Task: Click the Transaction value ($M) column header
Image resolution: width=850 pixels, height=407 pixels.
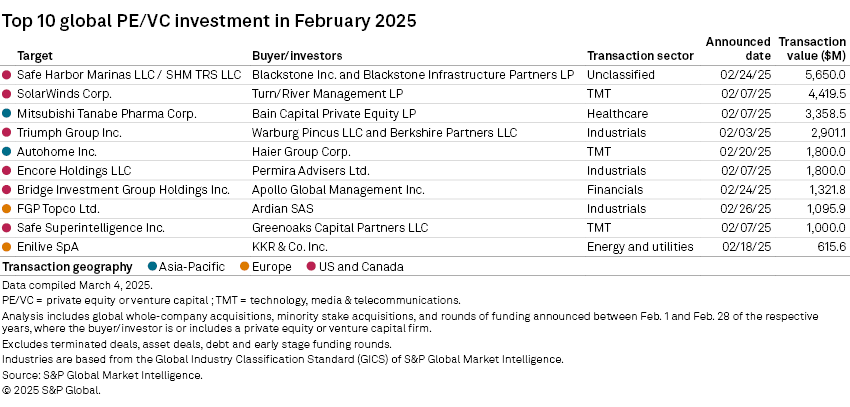Action: coord(812,48)
